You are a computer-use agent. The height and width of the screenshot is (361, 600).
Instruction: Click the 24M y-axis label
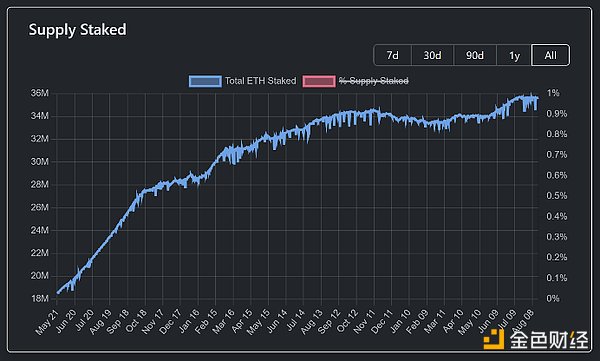click(x=39, y=230)
